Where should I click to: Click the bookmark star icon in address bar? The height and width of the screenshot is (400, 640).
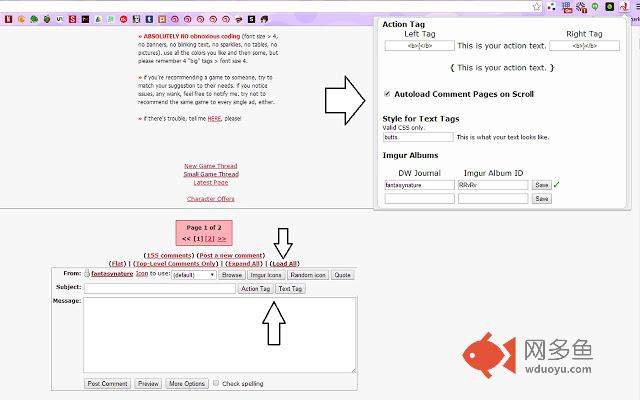537,7
